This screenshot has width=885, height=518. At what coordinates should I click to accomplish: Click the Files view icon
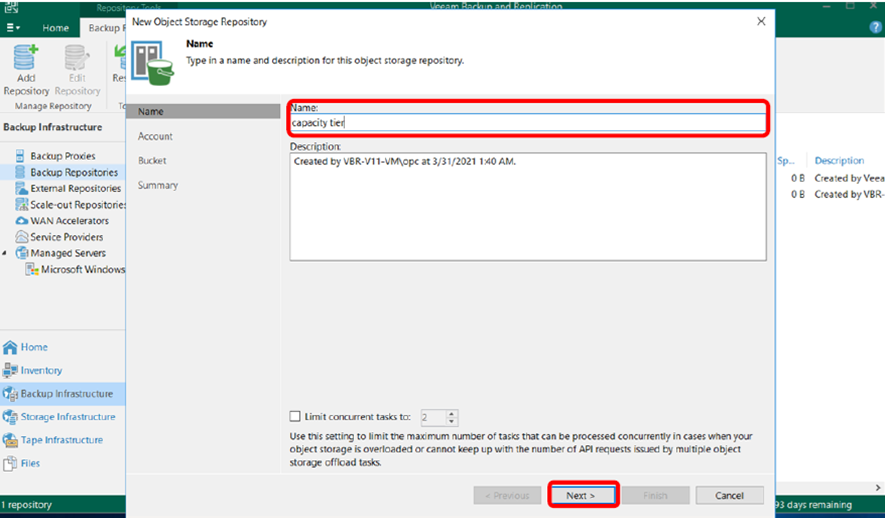[10, 463]
